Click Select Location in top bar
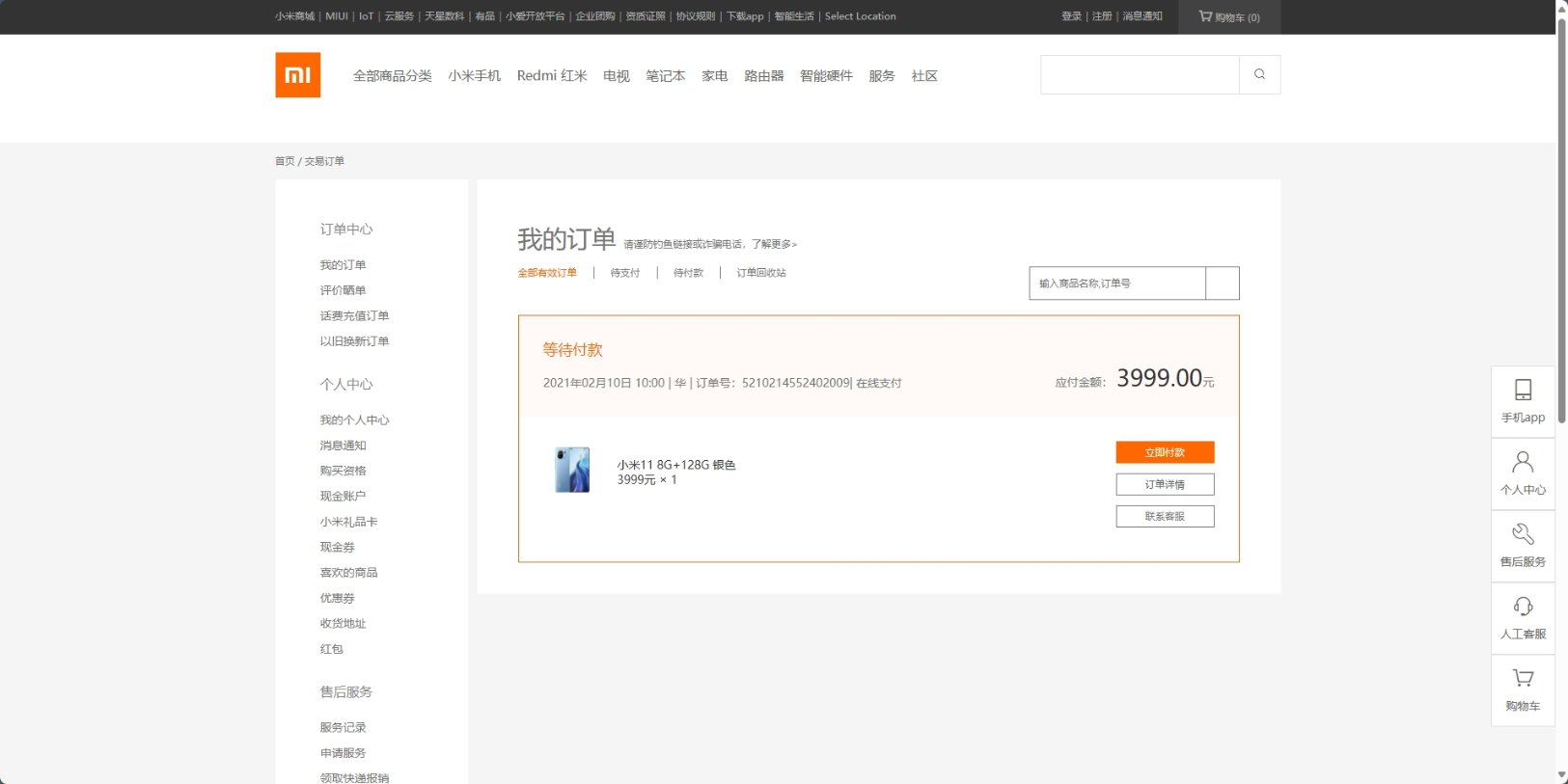This screenshot has height=784, width=1568. click(x=860, y=16)
